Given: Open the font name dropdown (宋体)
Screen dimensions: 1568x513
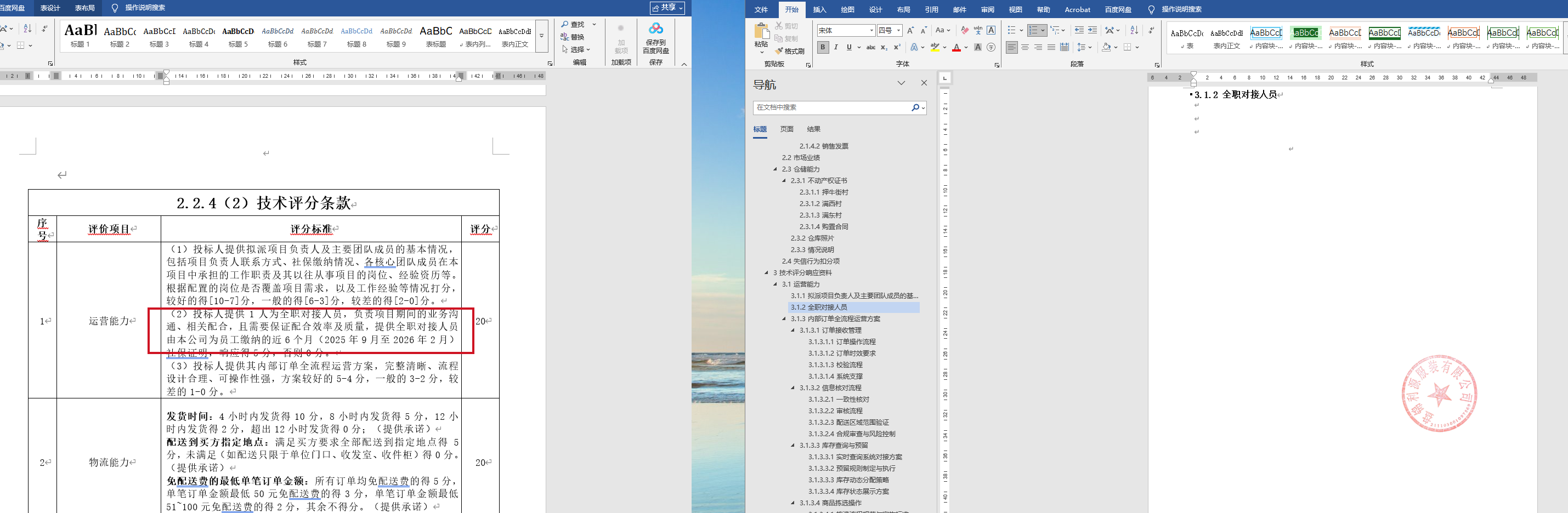Looking at the screenshot, I should point(871,31).
